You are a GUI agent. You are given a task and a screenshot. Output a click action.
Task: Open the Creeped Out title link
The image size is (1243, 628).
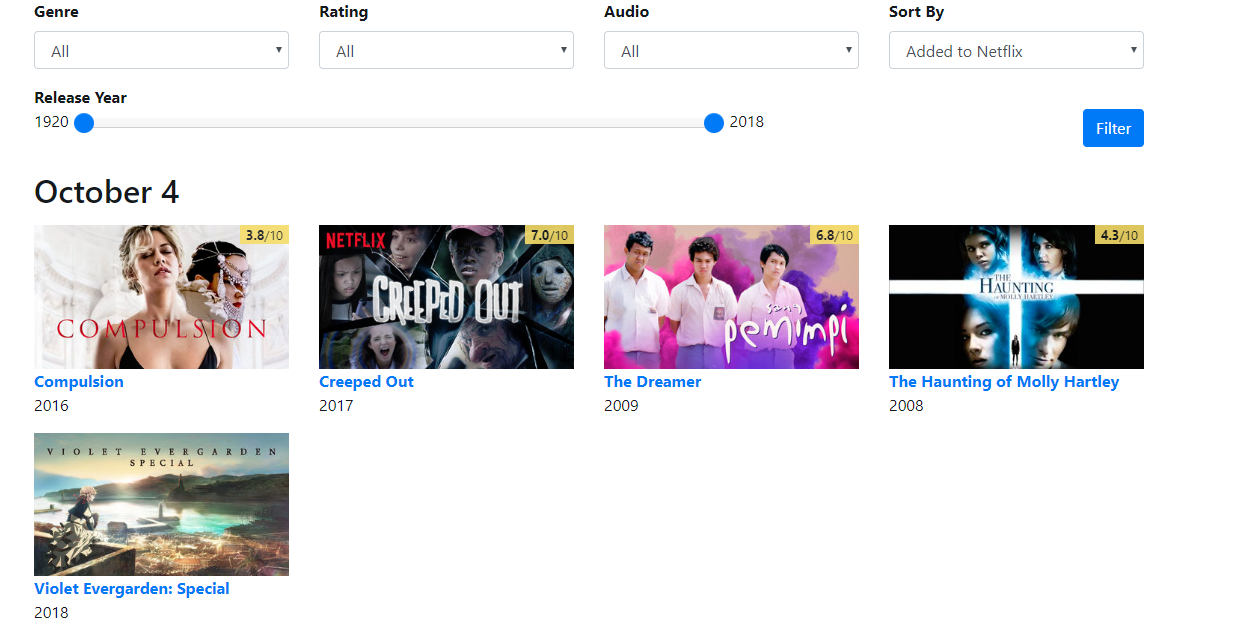click(x=366, y=382)
